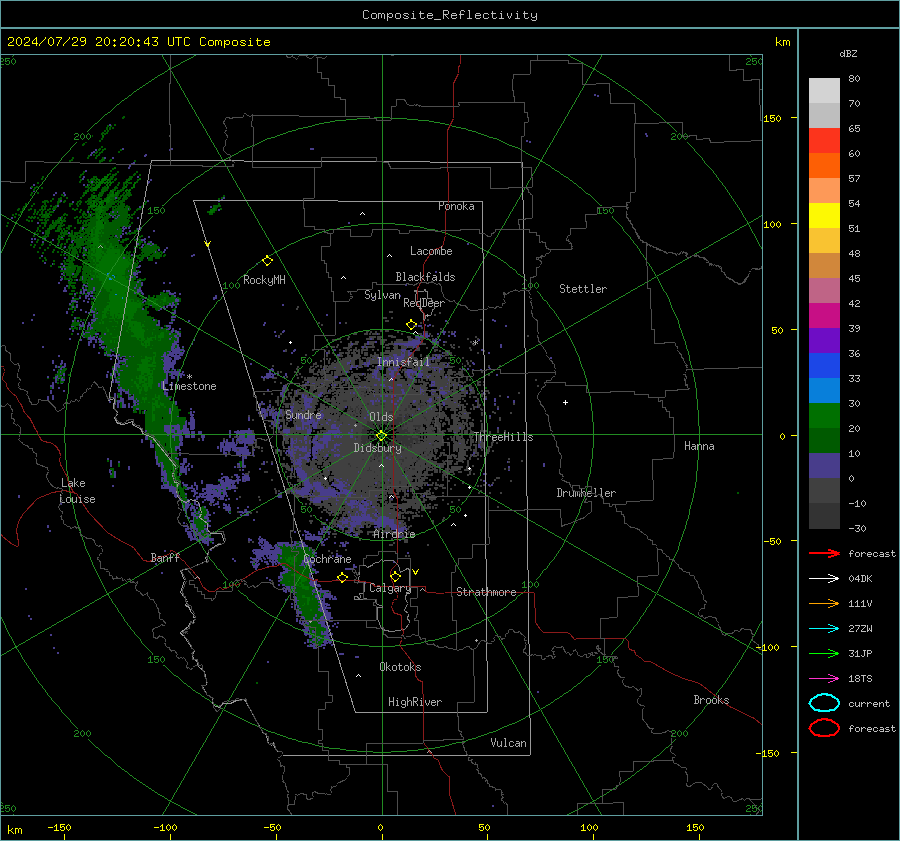
Task: Click the purple 36–39 dBZ swatch
Action: 824,341
